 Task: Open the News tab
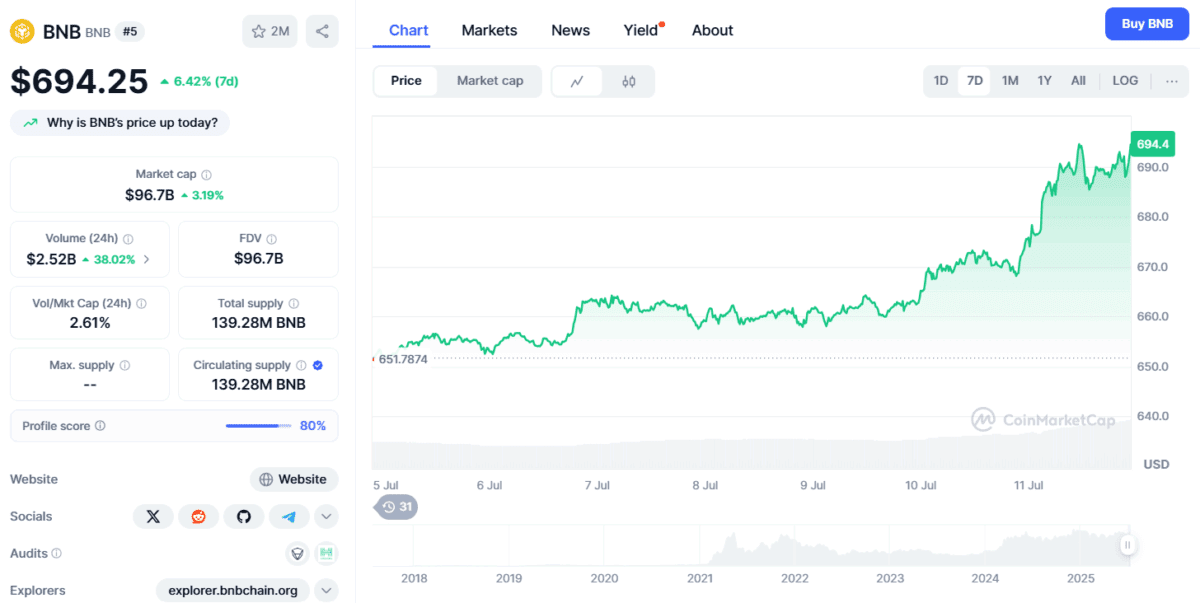point(570,30)
